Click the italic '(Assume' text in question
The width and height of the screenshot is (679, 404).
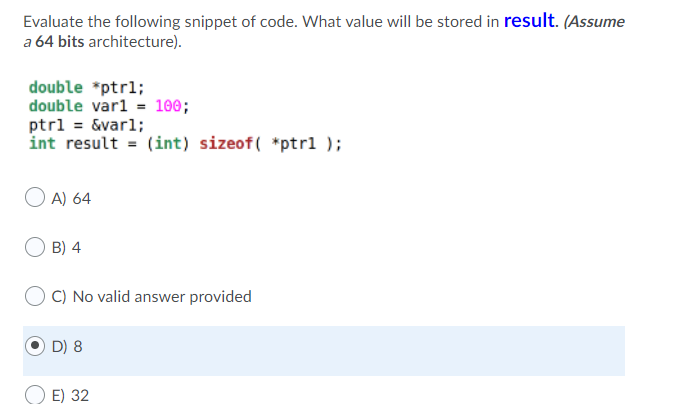(594, 22)
